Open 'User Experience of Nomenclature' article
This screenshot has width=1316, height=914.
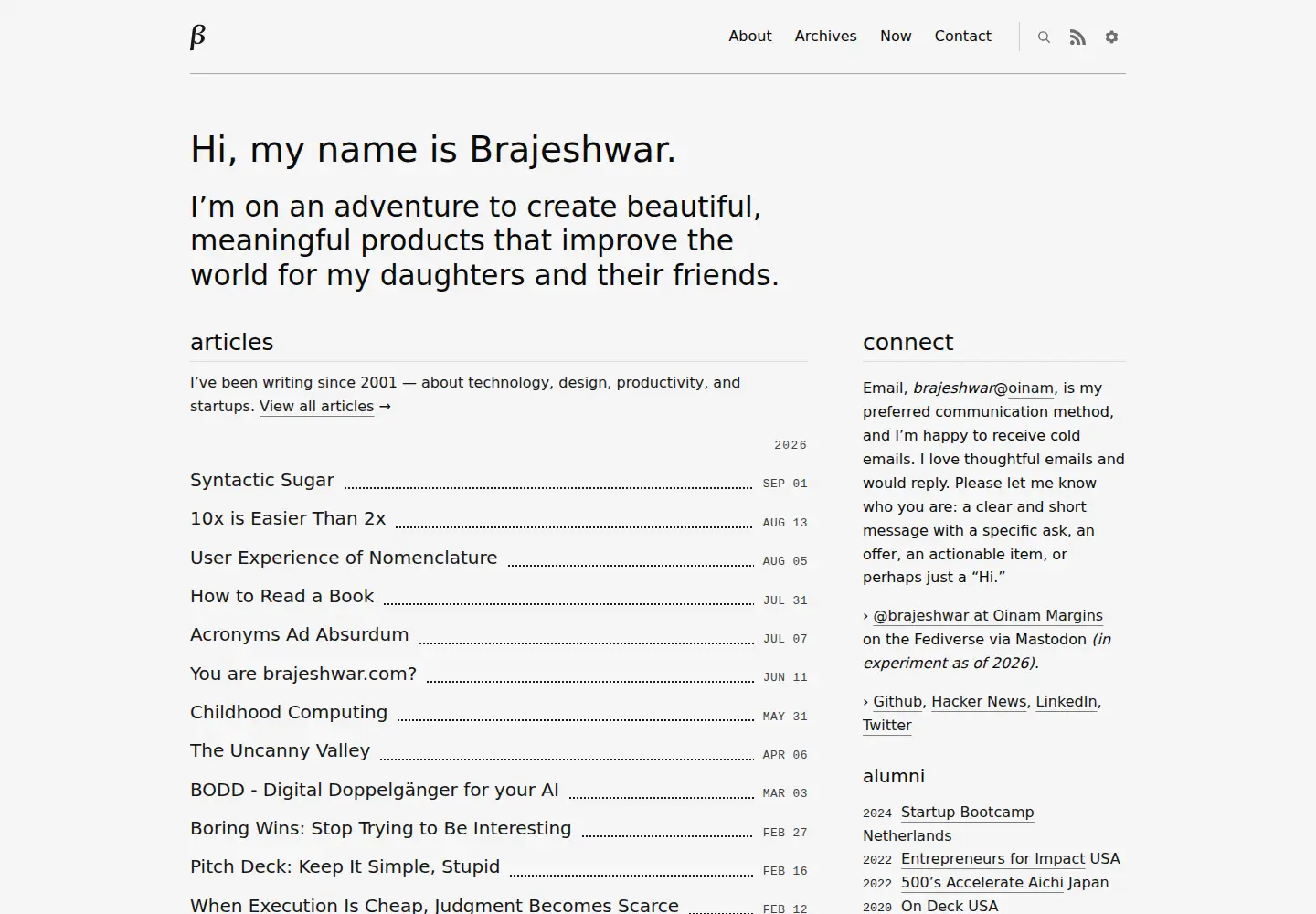pyautogui.click(x=344, y=558)
